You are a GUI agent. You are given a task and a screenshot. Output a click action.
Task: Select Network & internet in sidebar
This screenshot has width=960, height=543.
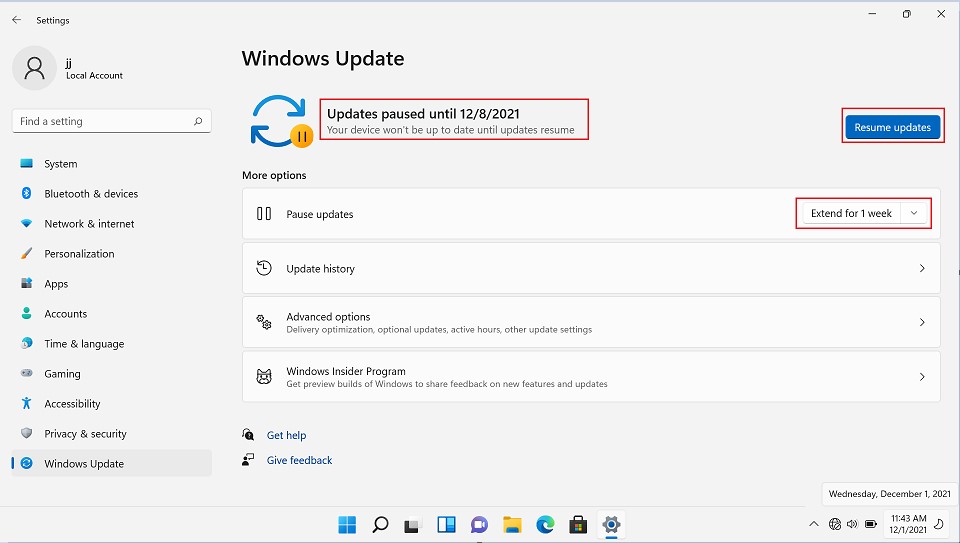(x=89, y=224)
